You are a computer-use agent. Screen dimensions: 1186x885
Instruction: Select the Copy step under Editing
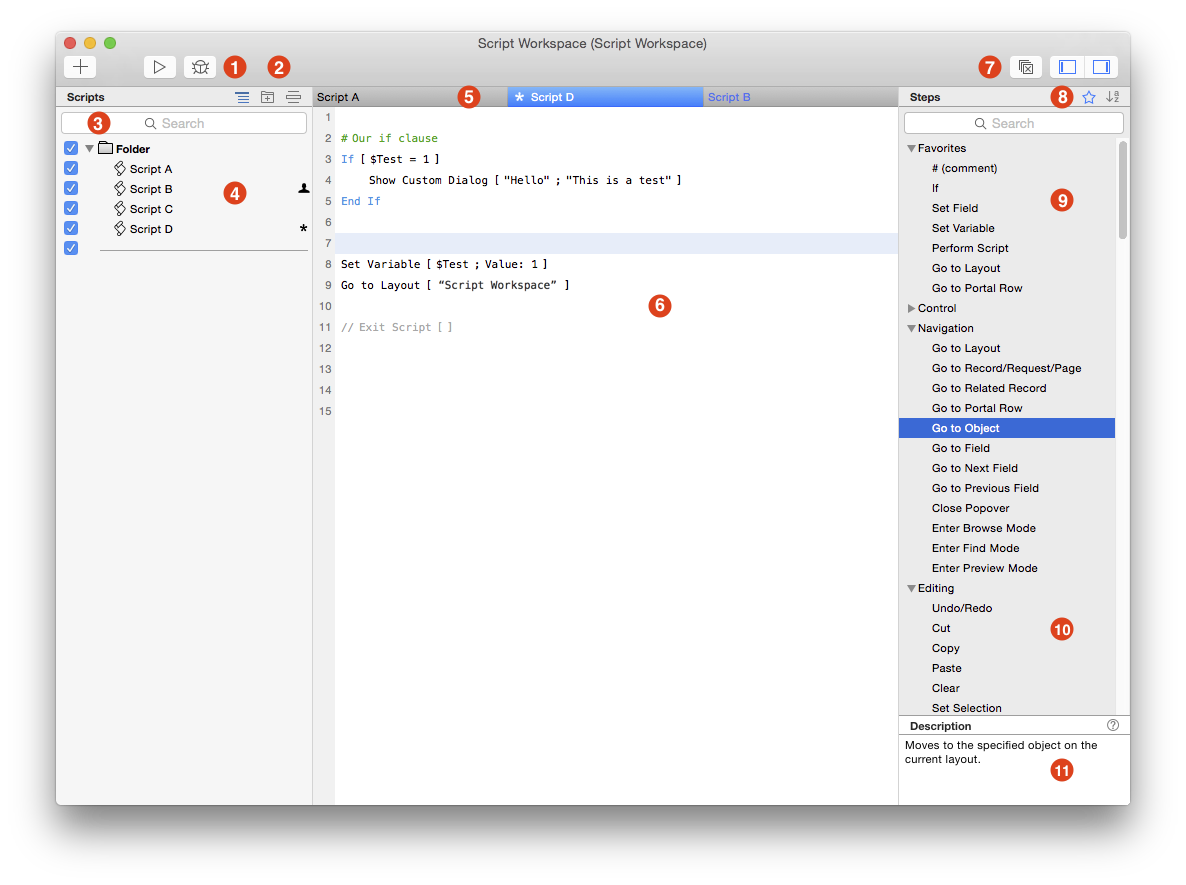pos(945,649)
